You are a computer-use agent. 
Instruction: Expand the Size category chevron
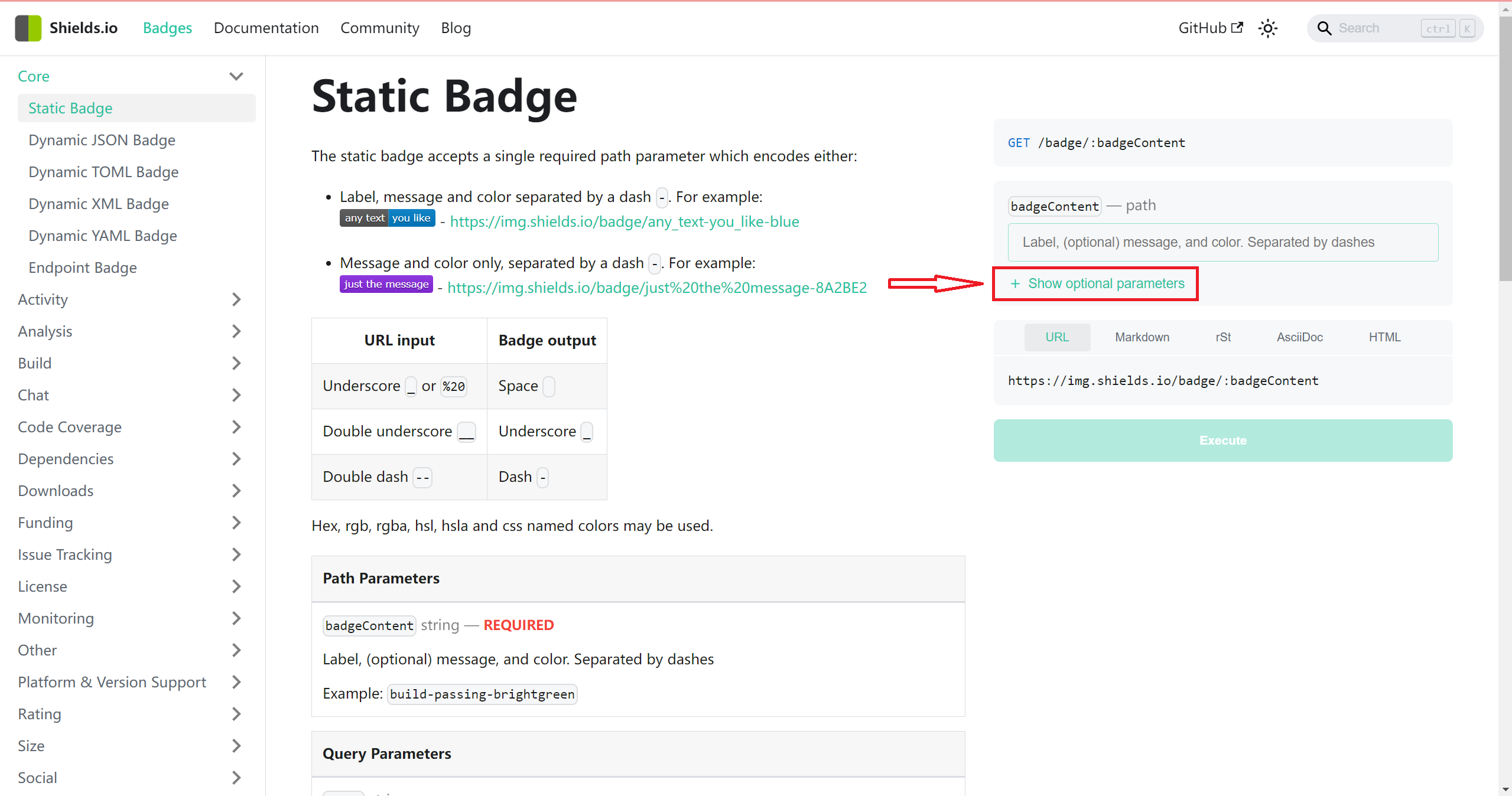236,746
